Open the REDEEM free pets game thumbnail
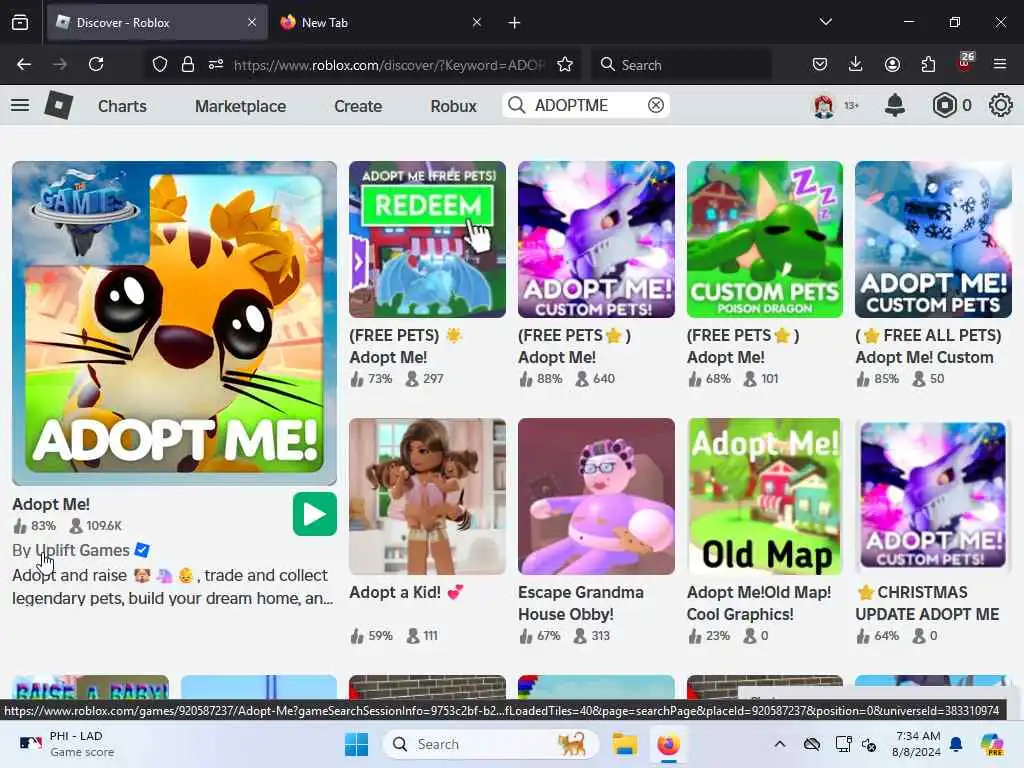The height and width of the screenshot is (768, 1024). pos(427,239)
